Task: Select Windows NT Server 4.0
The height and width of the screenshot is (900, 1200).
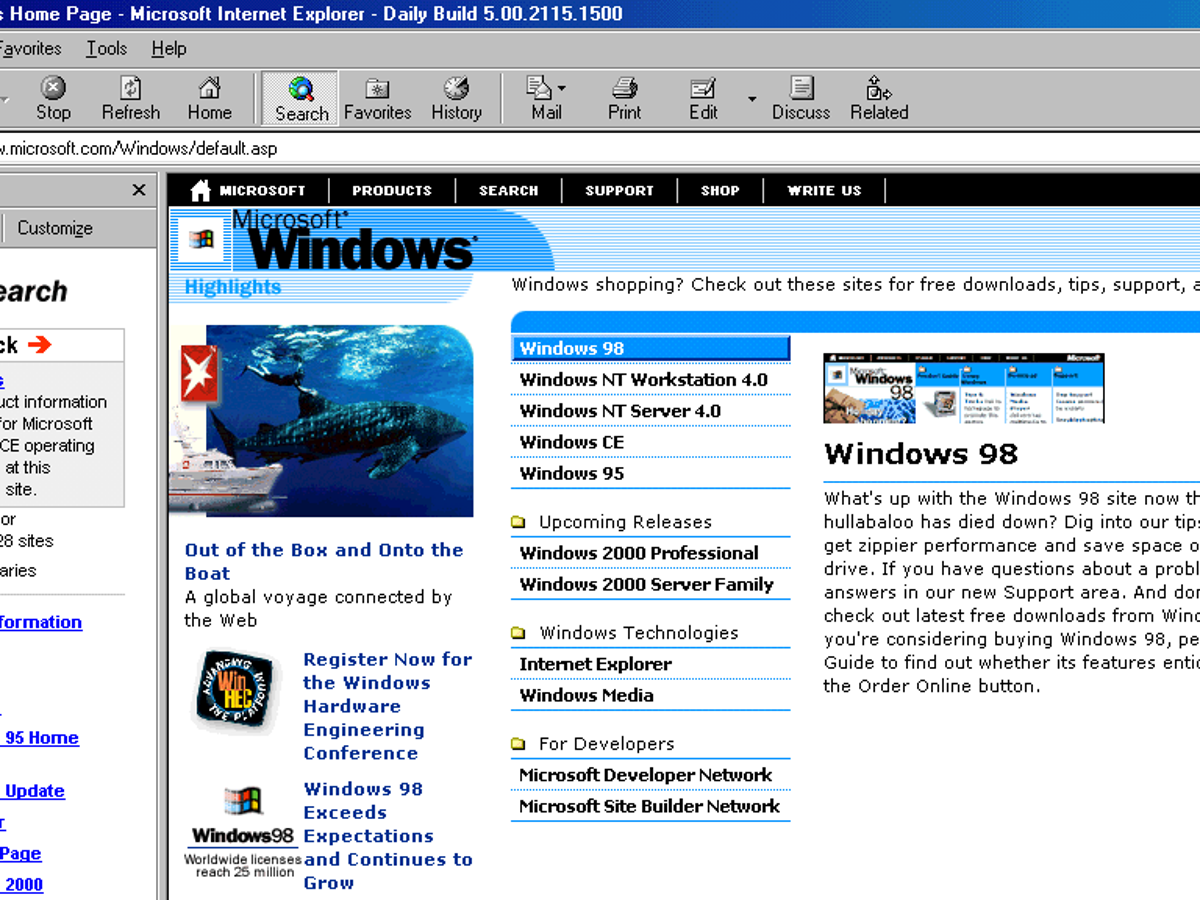Action: point(620,410)
